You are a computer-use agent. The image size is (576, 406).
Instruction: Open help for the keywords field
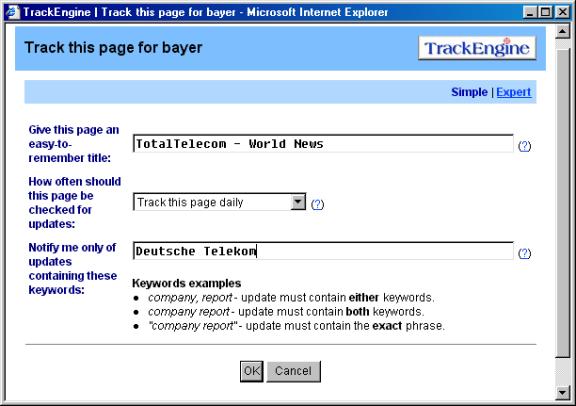pos(524,253)
